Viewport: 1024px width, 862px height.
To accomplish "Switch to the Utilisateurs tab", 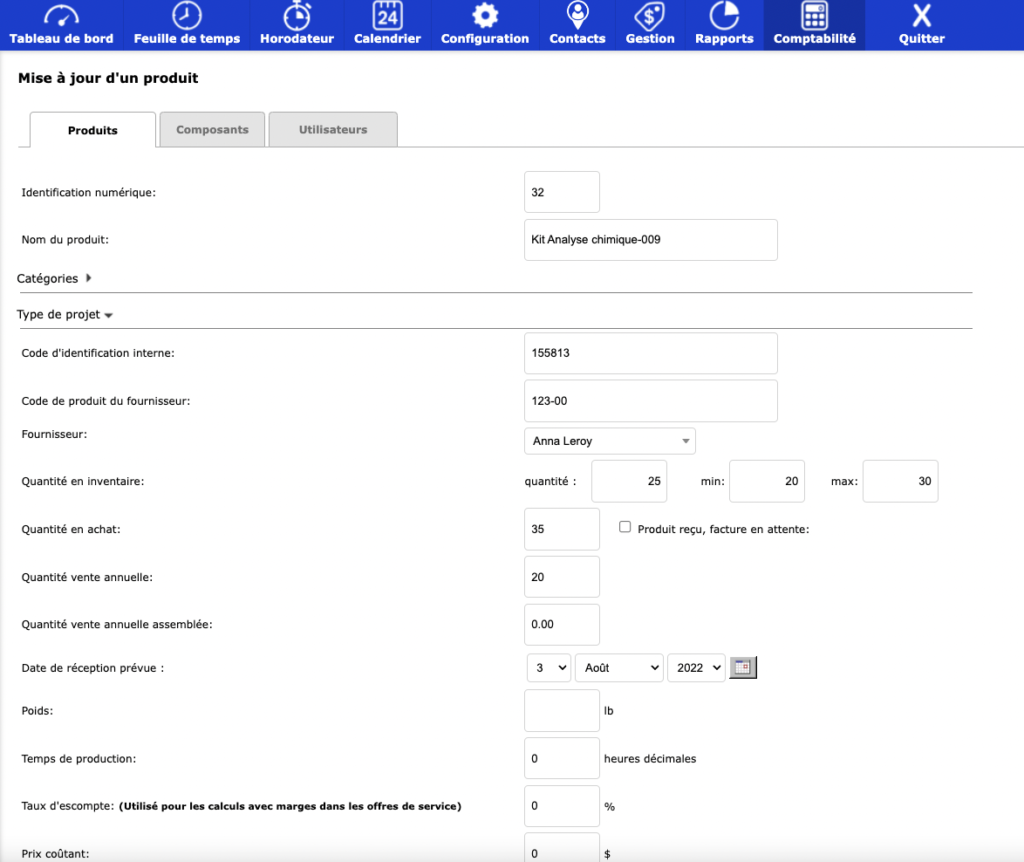I will click(333, 130).
